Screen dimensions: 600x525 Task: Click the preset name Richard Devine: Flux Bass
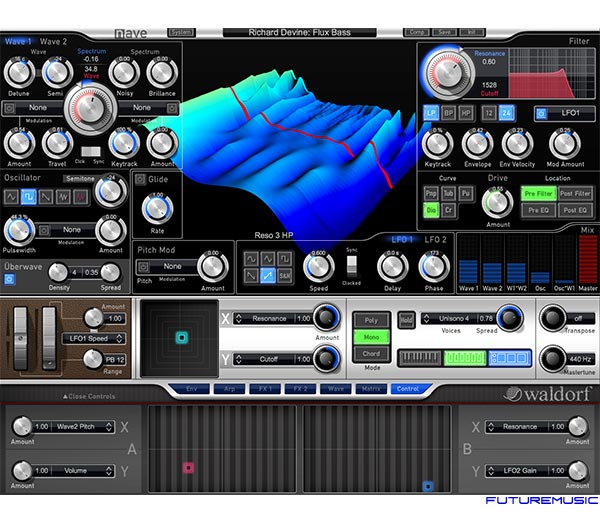click(300, 33)
